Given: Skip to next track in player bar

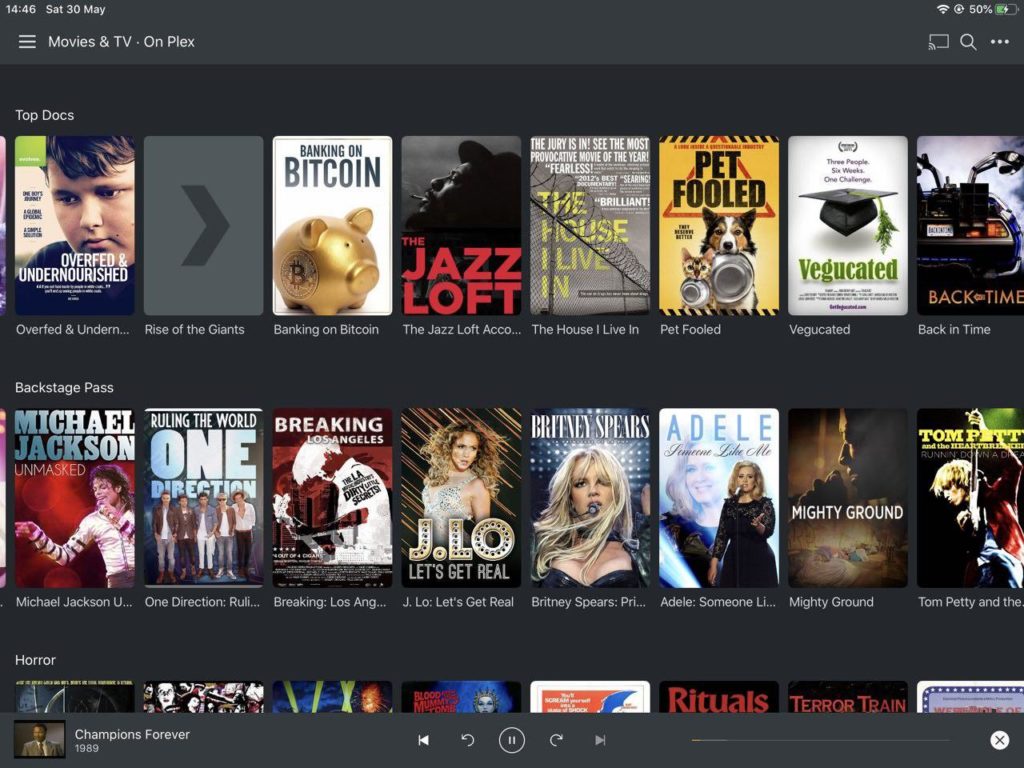Looking at the screenshot, I should [600, 740].
